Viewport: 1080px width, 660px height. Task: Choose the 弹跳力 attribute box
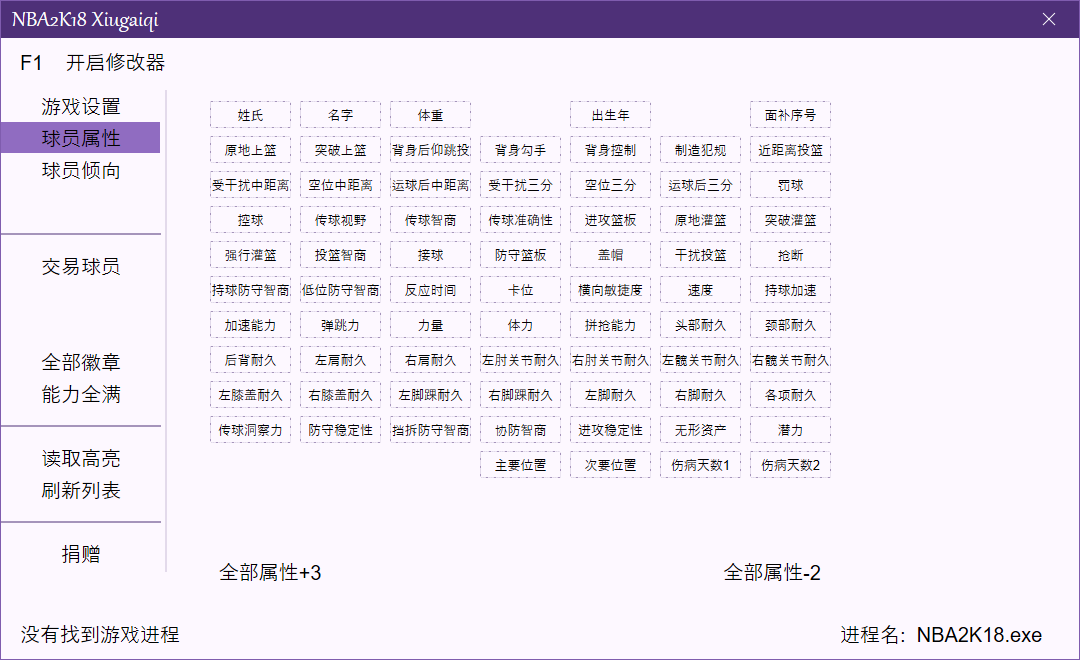340,325
